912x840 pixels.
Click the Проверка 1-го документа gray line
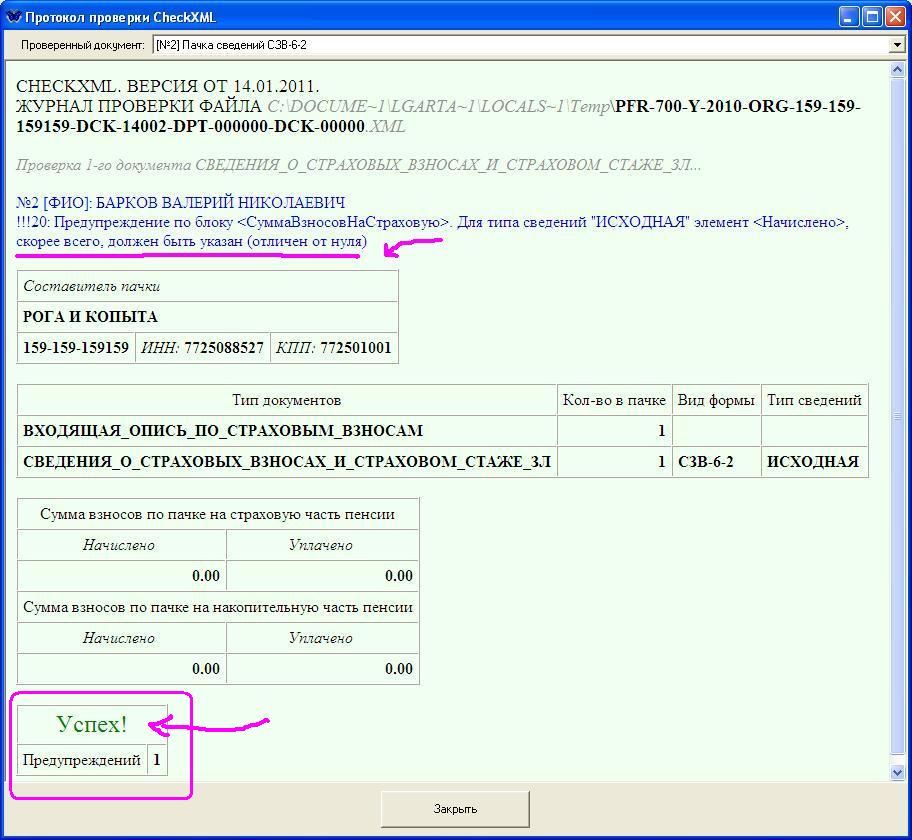(x=358, y=165)
